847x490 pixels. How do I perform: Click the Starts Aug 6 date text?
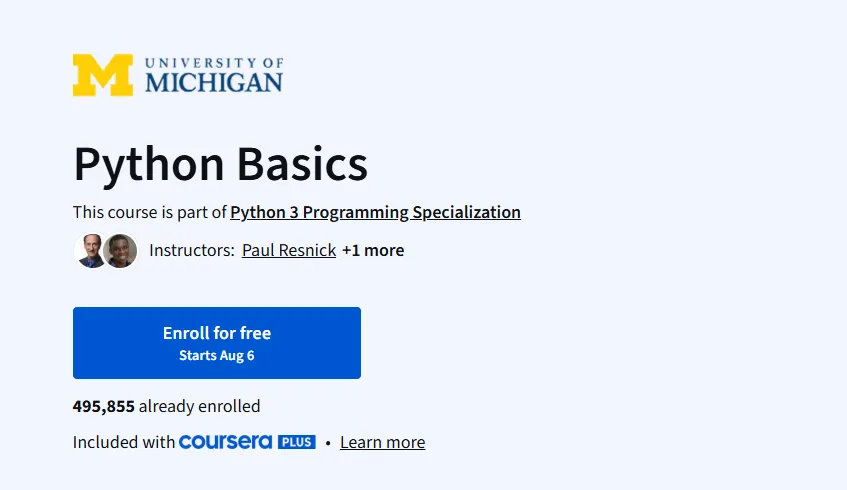pyautogui.click(x=217, y=355)
